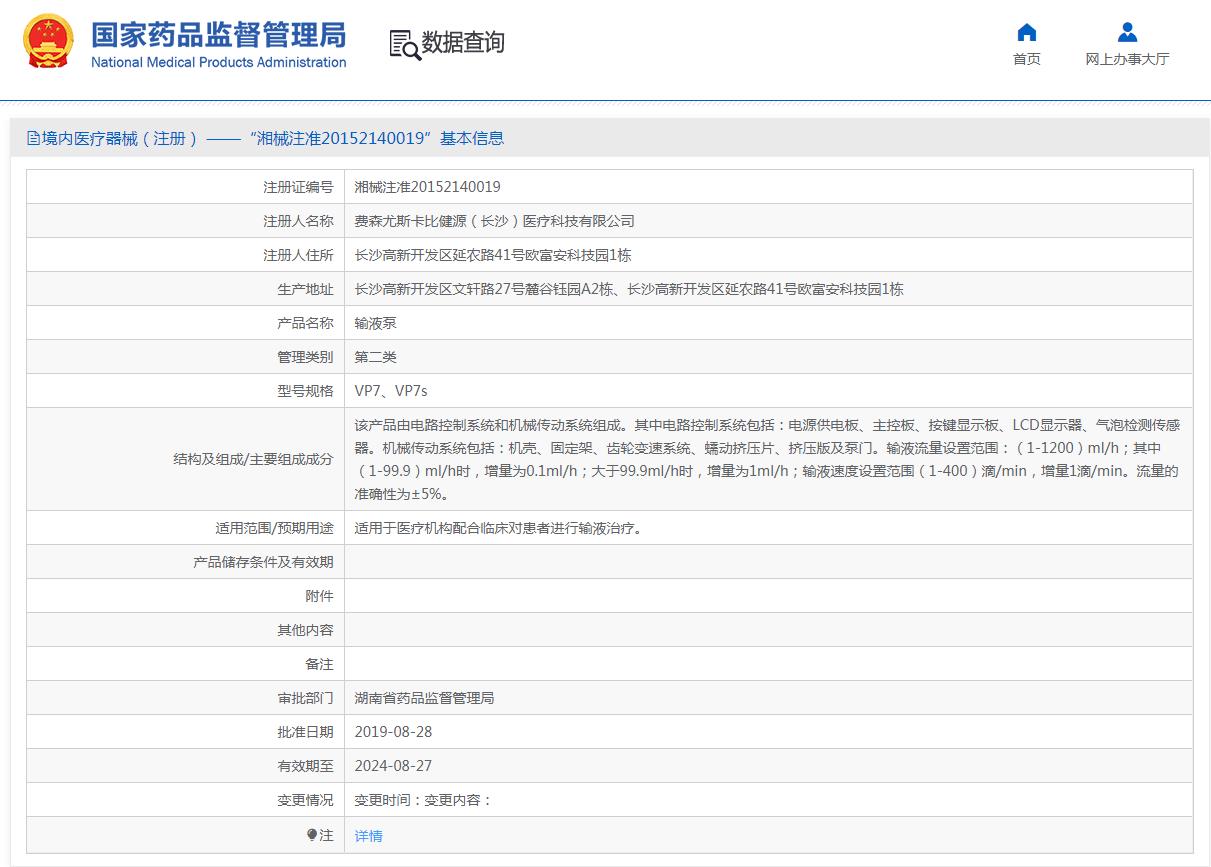
Task: Click the 生产地址 label
Action: click(x=305, y=289)
